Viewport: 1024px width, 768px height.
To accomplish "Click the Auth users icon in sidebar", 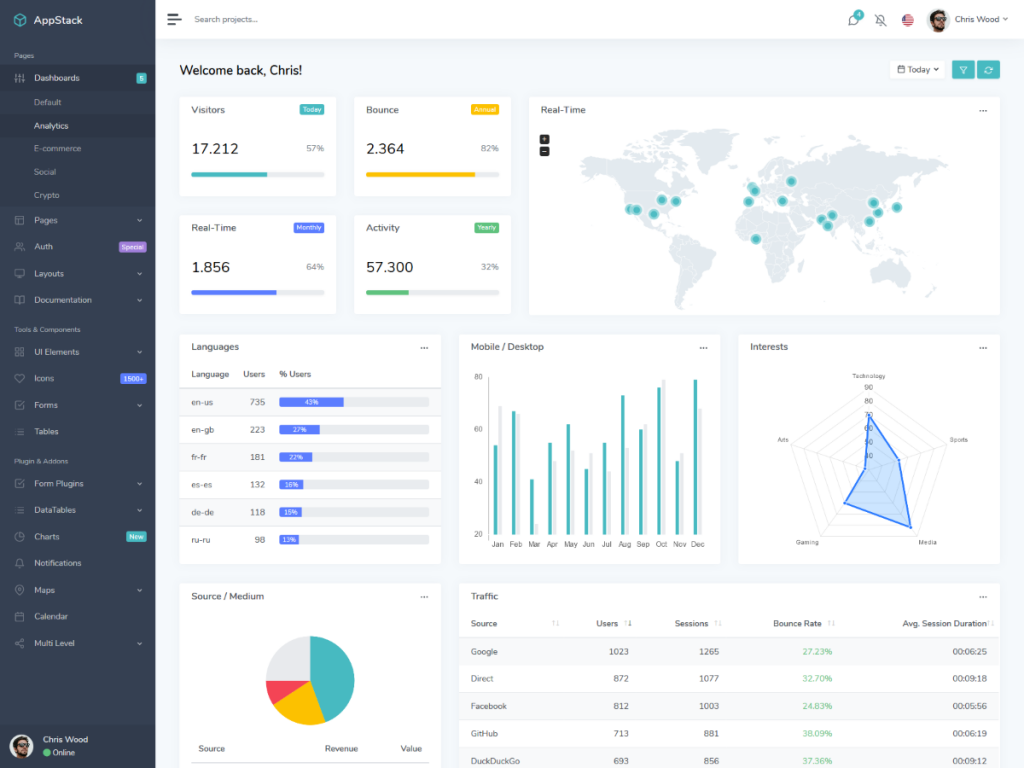I will pos(20,247).
